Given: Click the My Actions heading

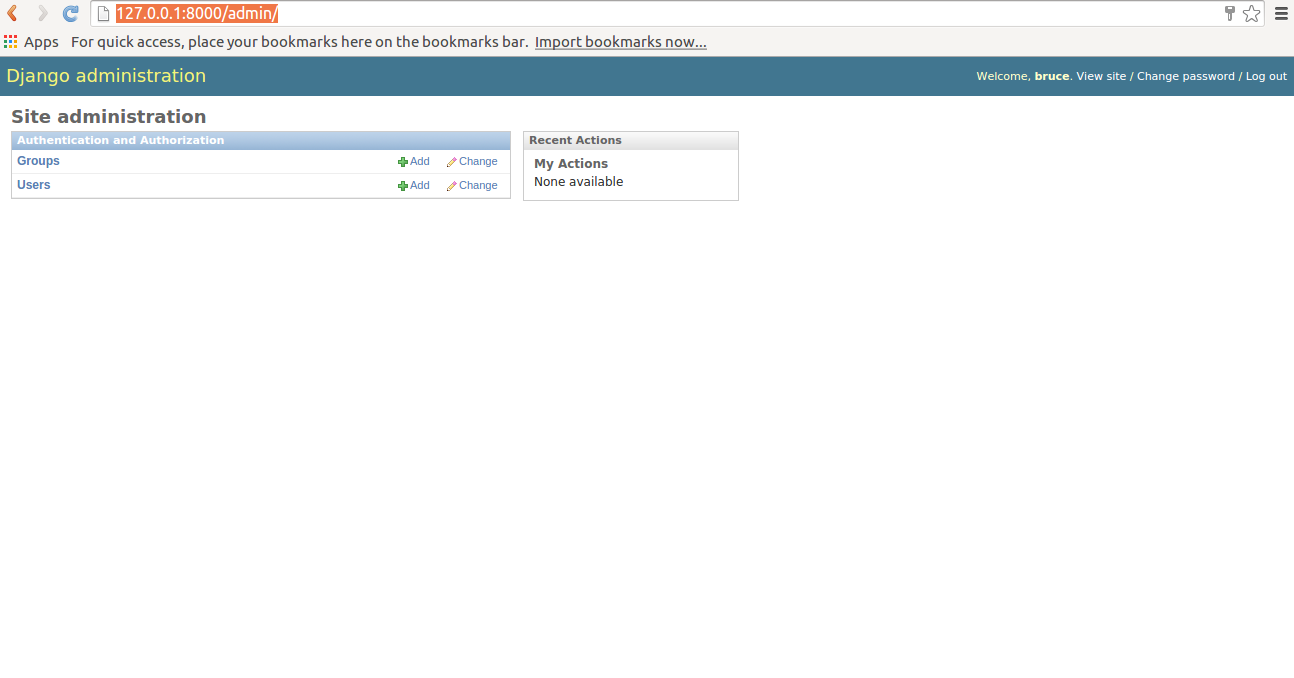Looking at the screenshot, I should point(571,164).
